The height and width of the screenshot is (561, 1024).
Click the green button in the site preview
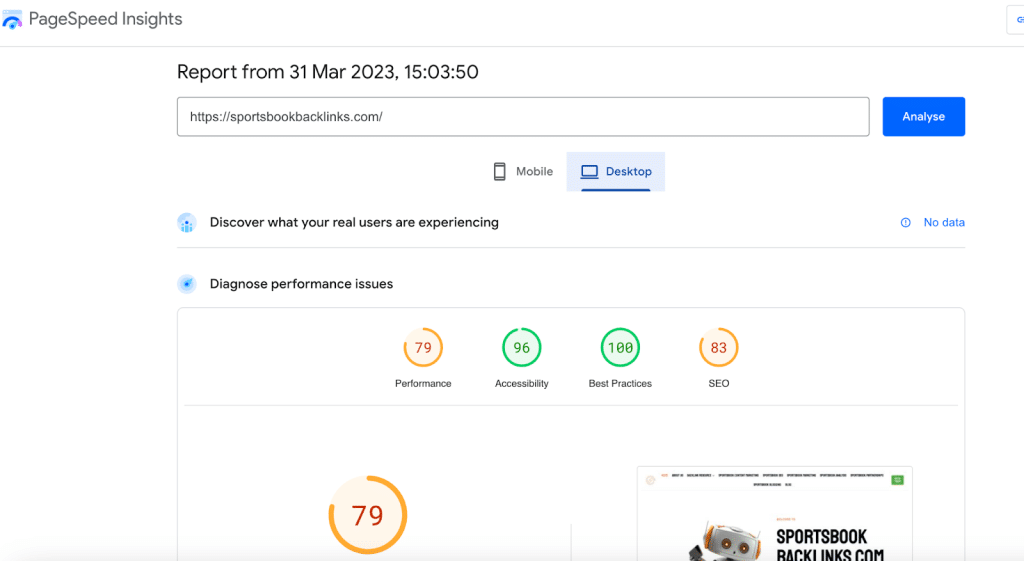click(x=897, y=480)
